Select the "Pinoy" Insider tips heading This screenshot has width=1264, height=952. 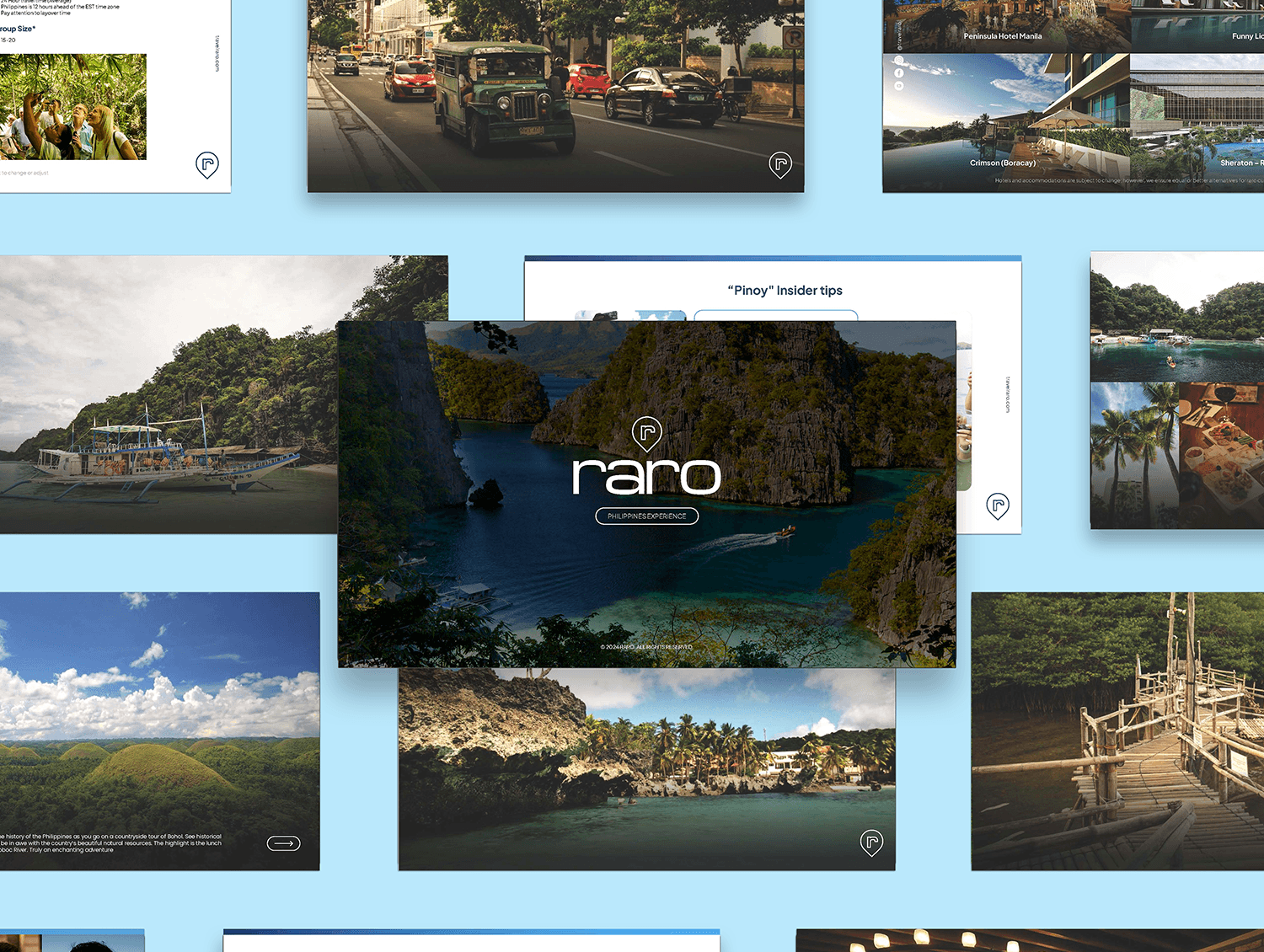tap(785, 291)
